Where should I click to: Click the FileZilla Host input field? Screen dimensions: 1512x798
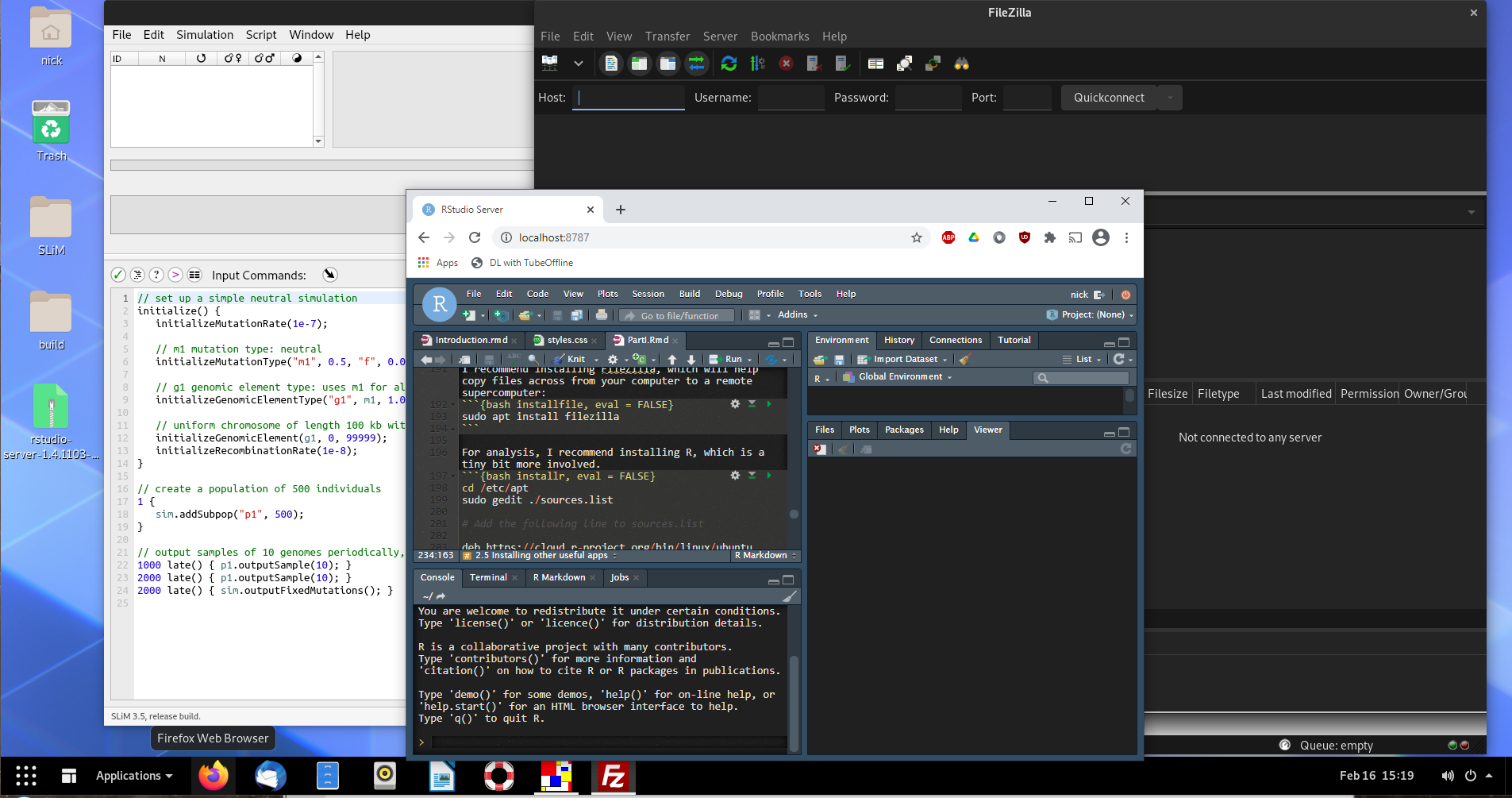[628, 98]
